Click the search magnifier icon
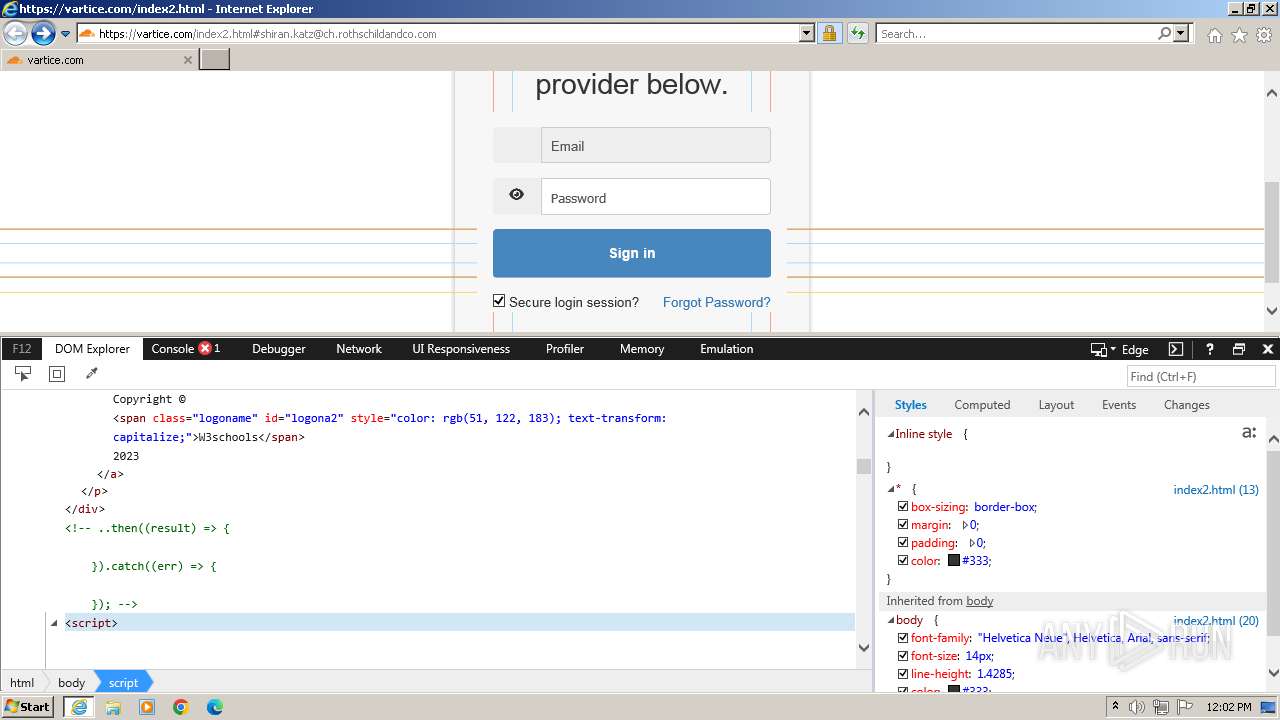Screen dimensions: 1280x720 pyautogui.click(x=1164, y=33)
